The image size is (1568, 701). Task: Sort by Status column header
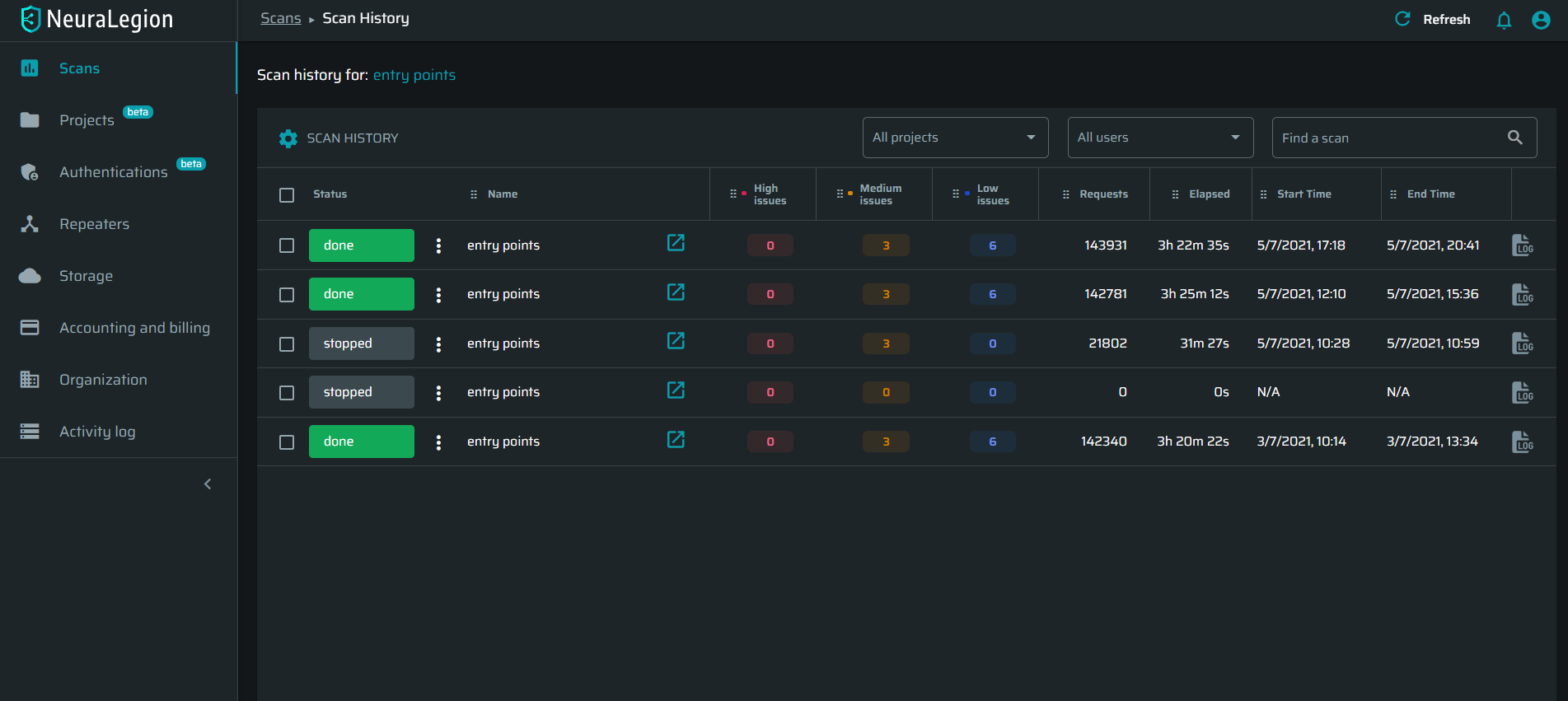click(x=330, y=194)
